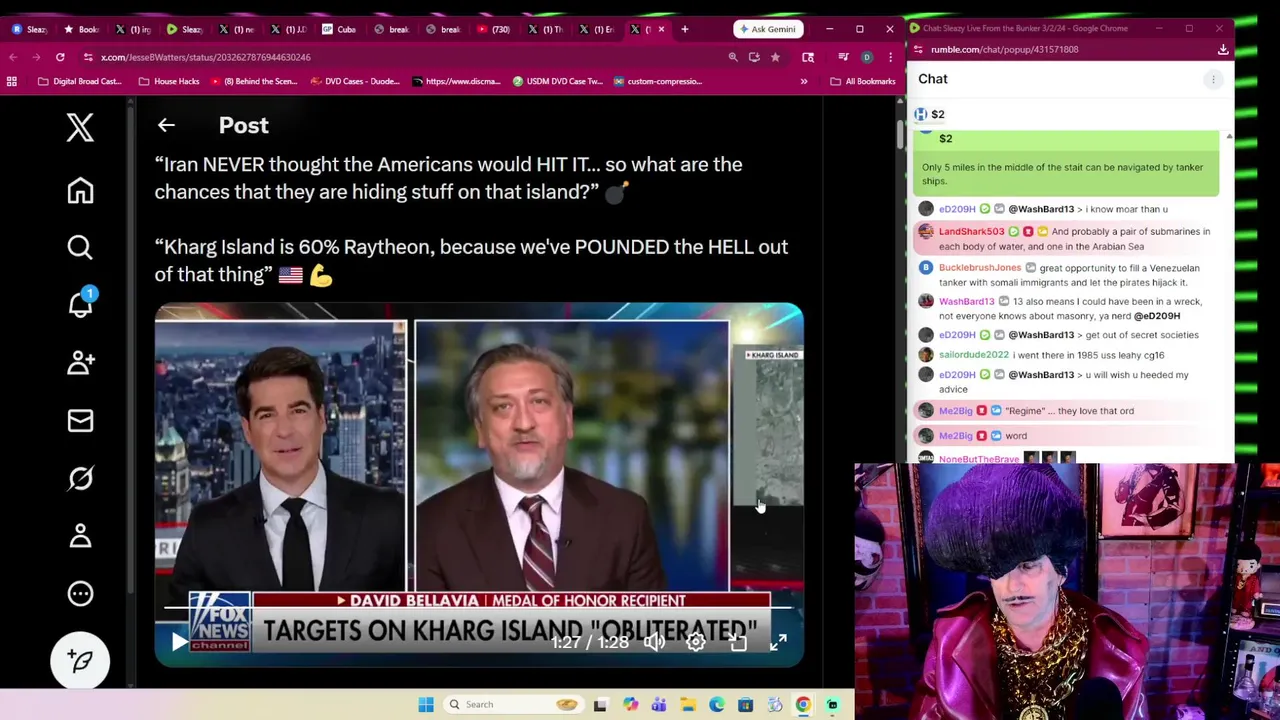1280x720 pixels.
Task: Click the x.com address bar
Action: (x=400, y=57)
